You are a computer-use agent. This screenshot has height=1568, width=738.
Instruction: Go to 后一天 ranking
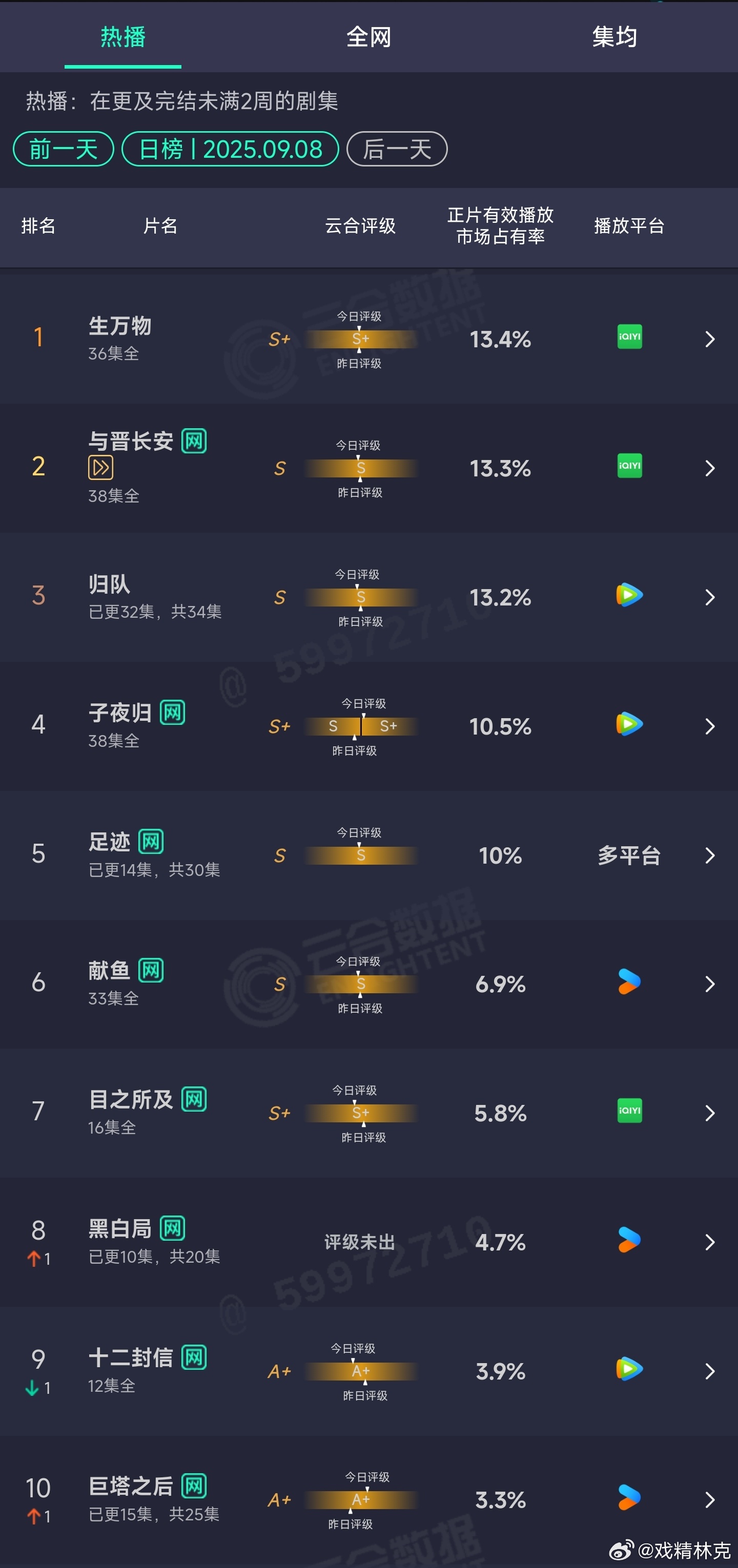click(397, 149)
